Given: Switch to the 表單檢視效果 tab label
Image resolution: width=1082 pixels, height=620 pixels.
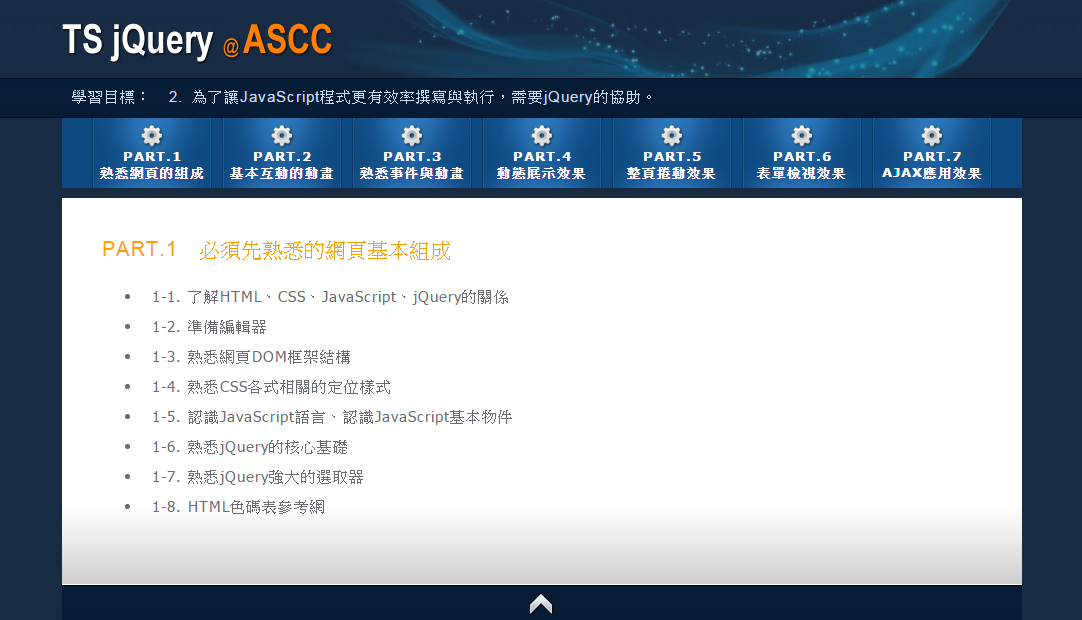Looking at the screenshot, I should click(802, 174).
